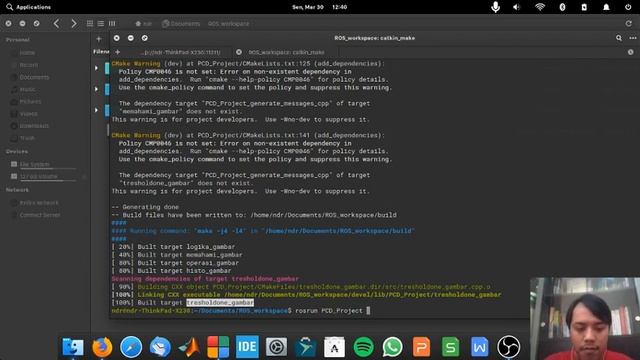Launch the IDE app from dock
The height and width of the screenshot is (360, 640).
pyautogui.click(x=247, y=347)
